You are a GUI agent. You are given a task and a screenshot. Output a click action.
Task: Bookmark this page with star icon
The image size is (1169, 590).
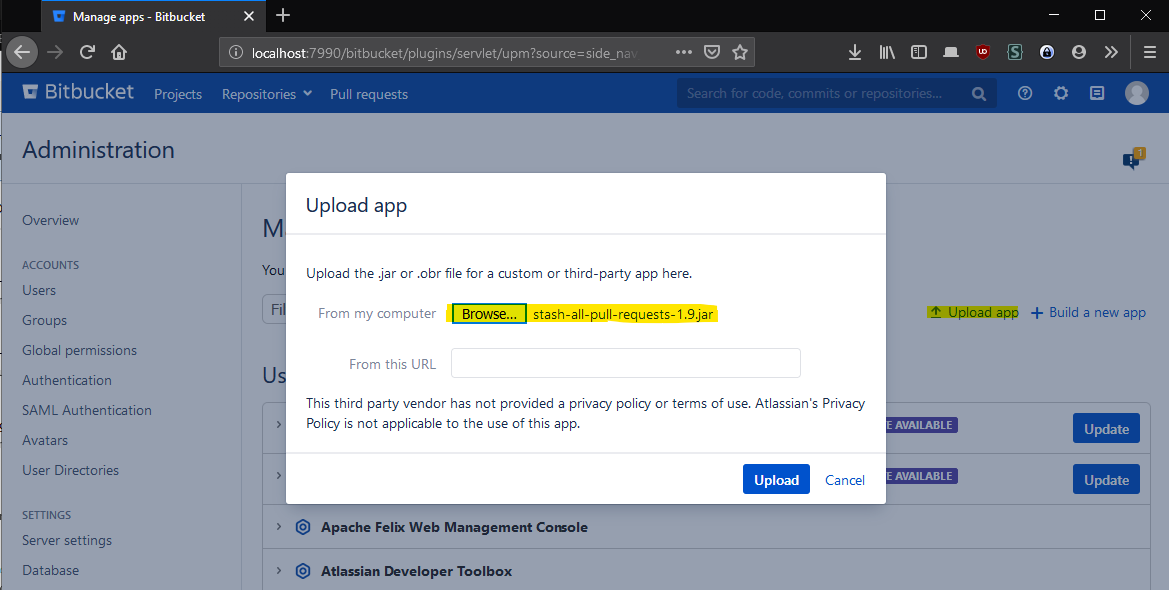point(740,51)
